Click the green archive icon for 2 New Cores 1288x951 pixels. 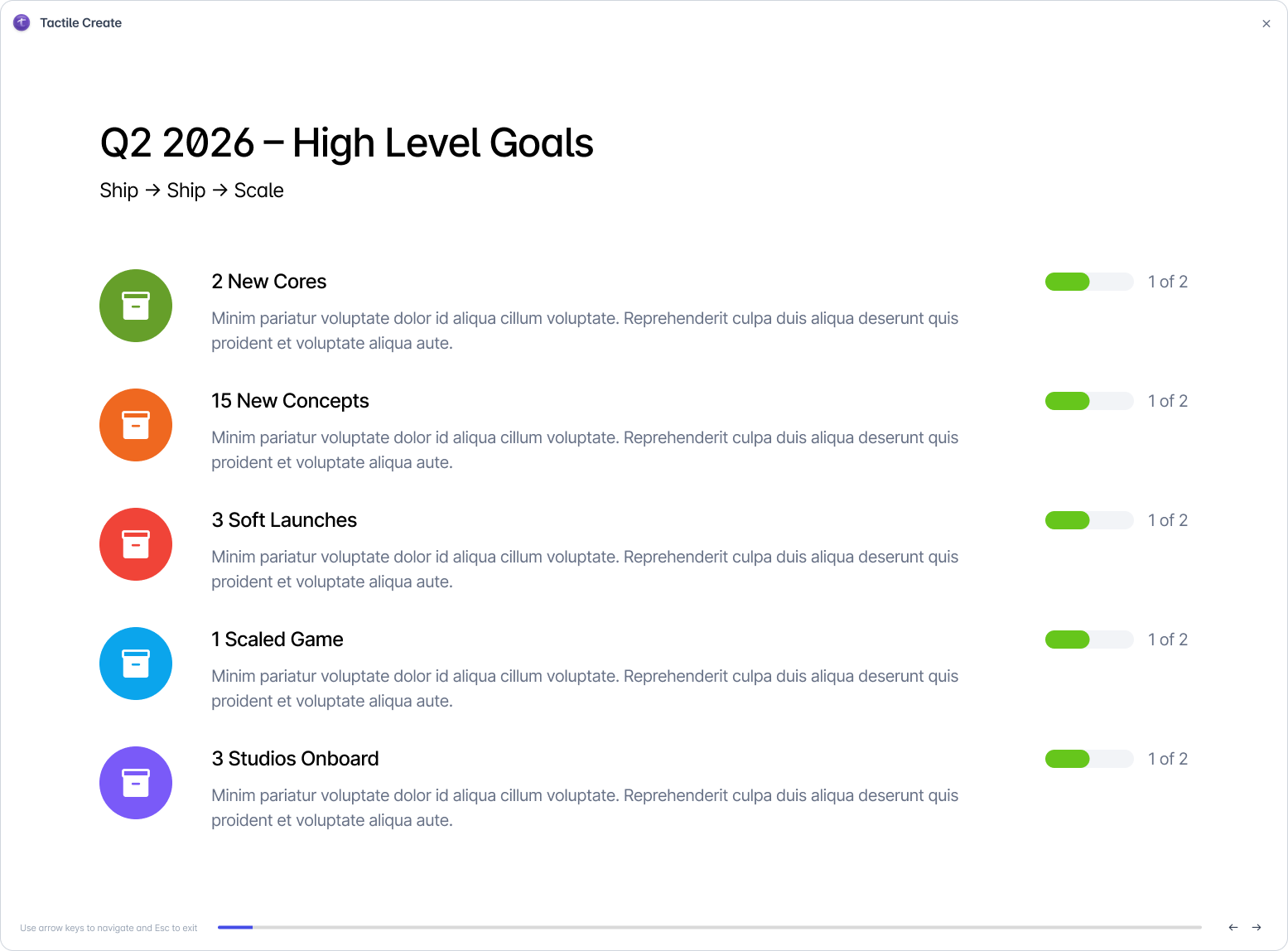[136, 306]
